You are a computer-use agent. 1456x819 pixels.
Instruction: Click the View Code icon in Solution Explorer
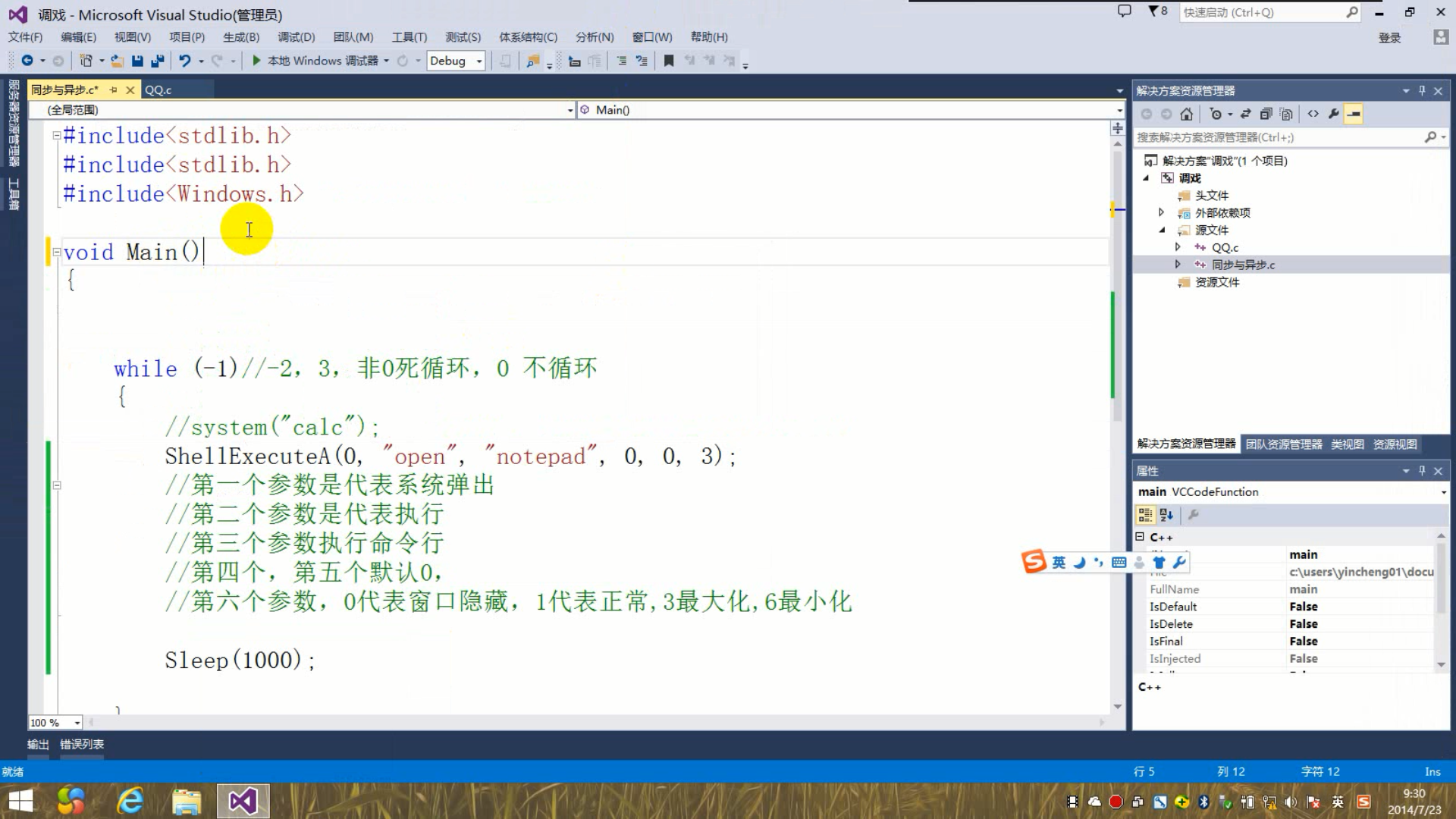click(x=1313, y=115)
